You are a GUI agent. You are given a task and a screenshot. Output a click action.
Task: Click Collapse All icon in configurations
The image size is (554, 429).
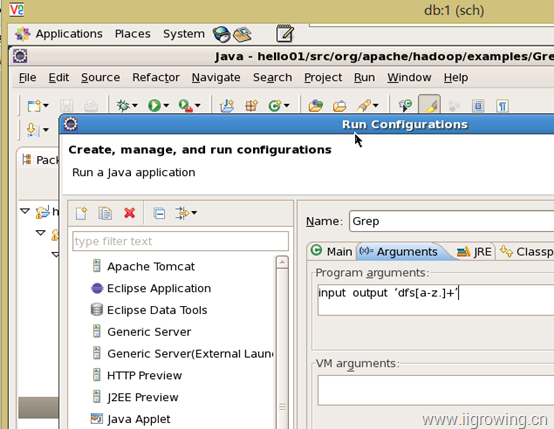[x=159, y=213]
